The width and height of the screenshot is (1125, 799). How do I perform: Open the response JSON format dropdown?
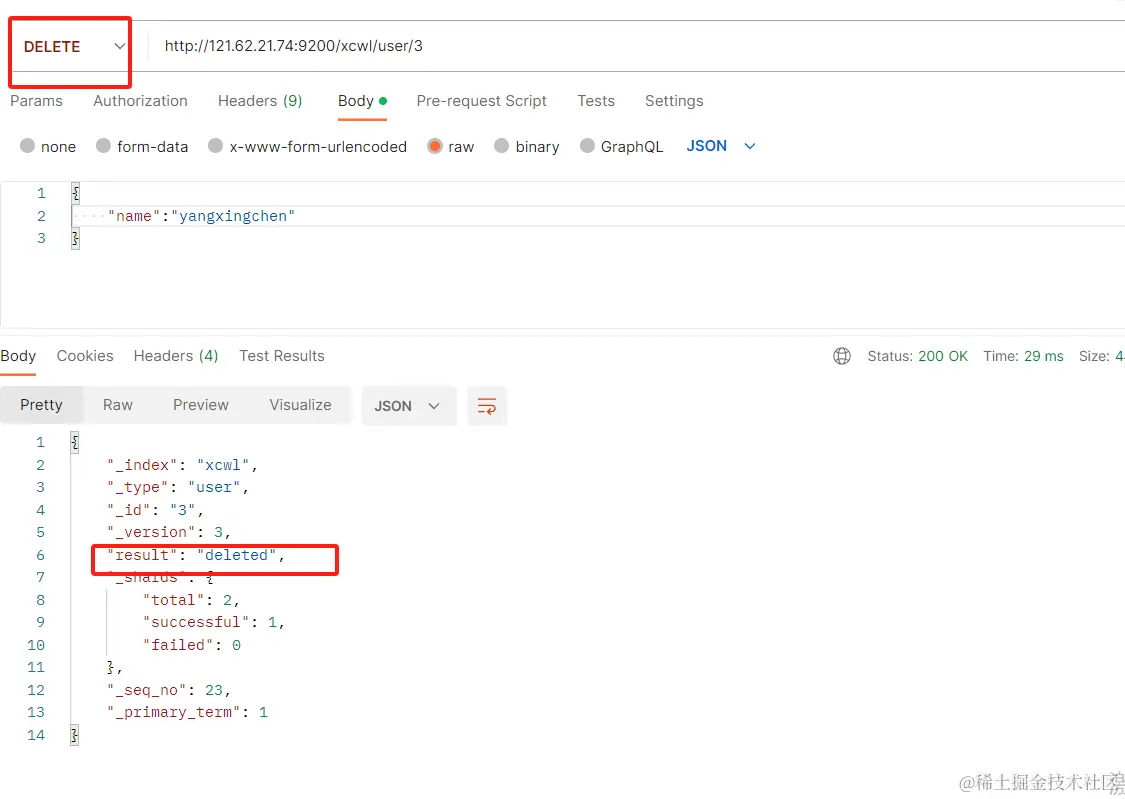[409, 406]
